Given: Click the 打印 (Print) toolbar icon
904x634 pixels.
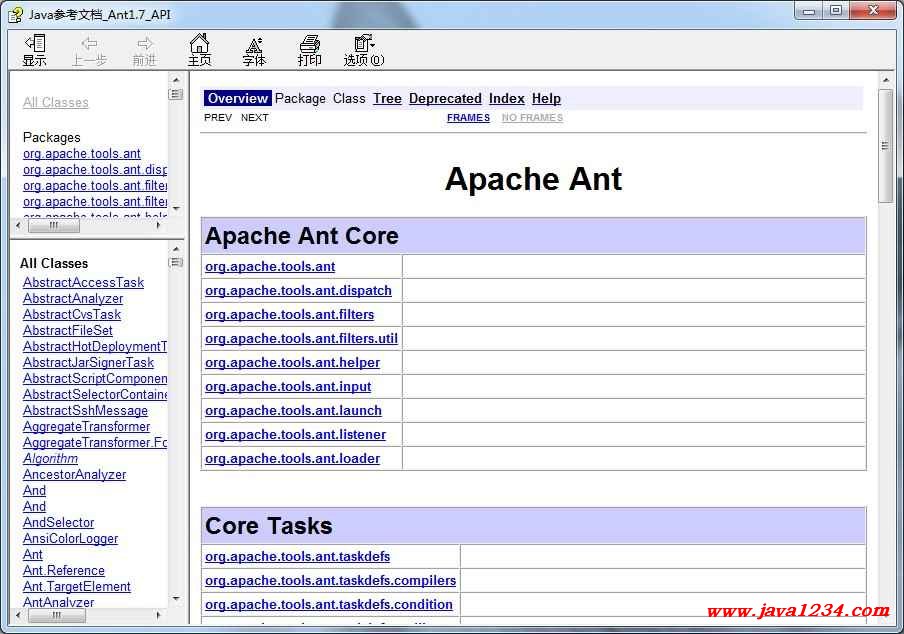Looking at the screenshot, I should point(310,51).
